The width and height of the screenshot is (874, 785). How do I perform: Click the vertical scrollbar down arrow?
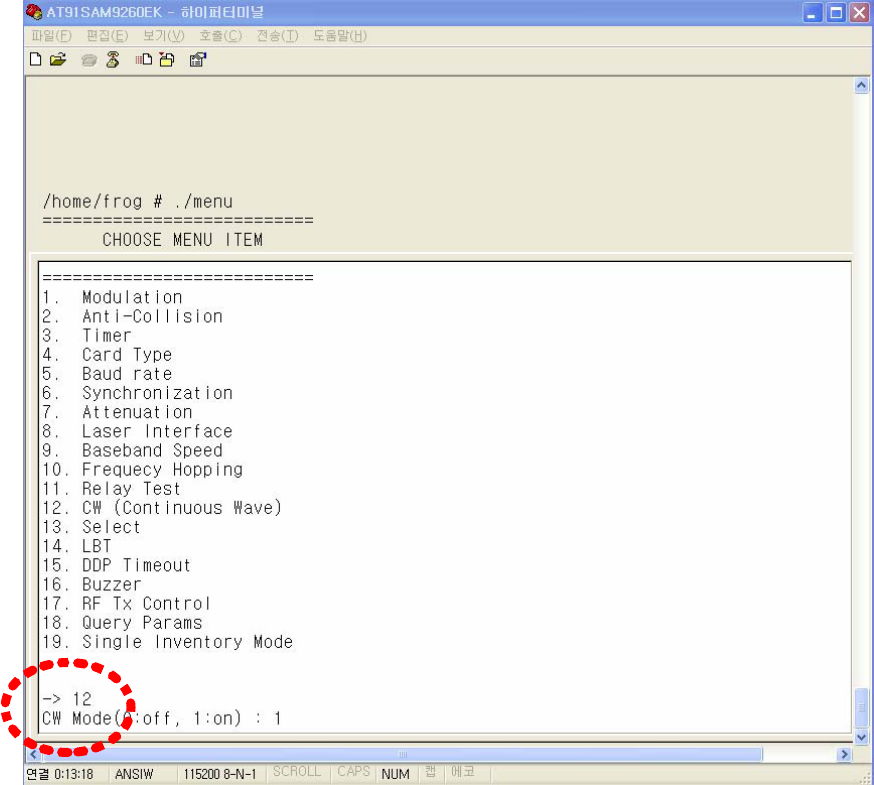pyautogui.click(x=861, y=736)
